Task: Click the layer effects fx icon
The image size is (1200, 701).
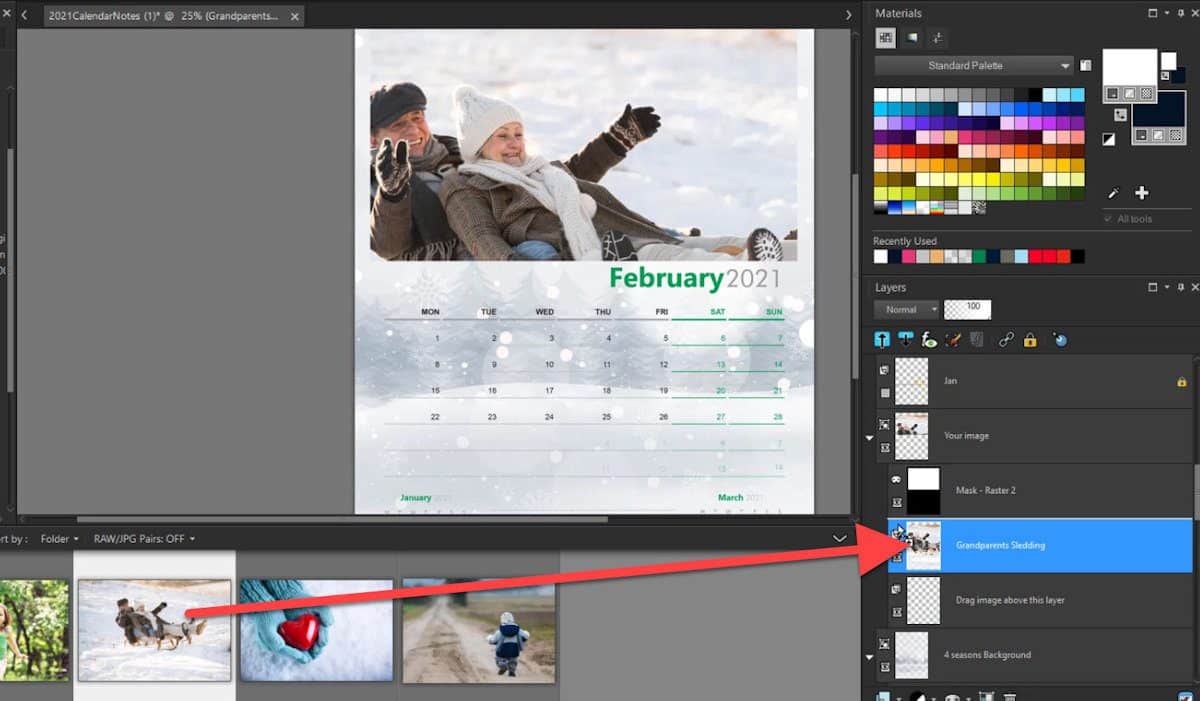Action: [928, 340]
